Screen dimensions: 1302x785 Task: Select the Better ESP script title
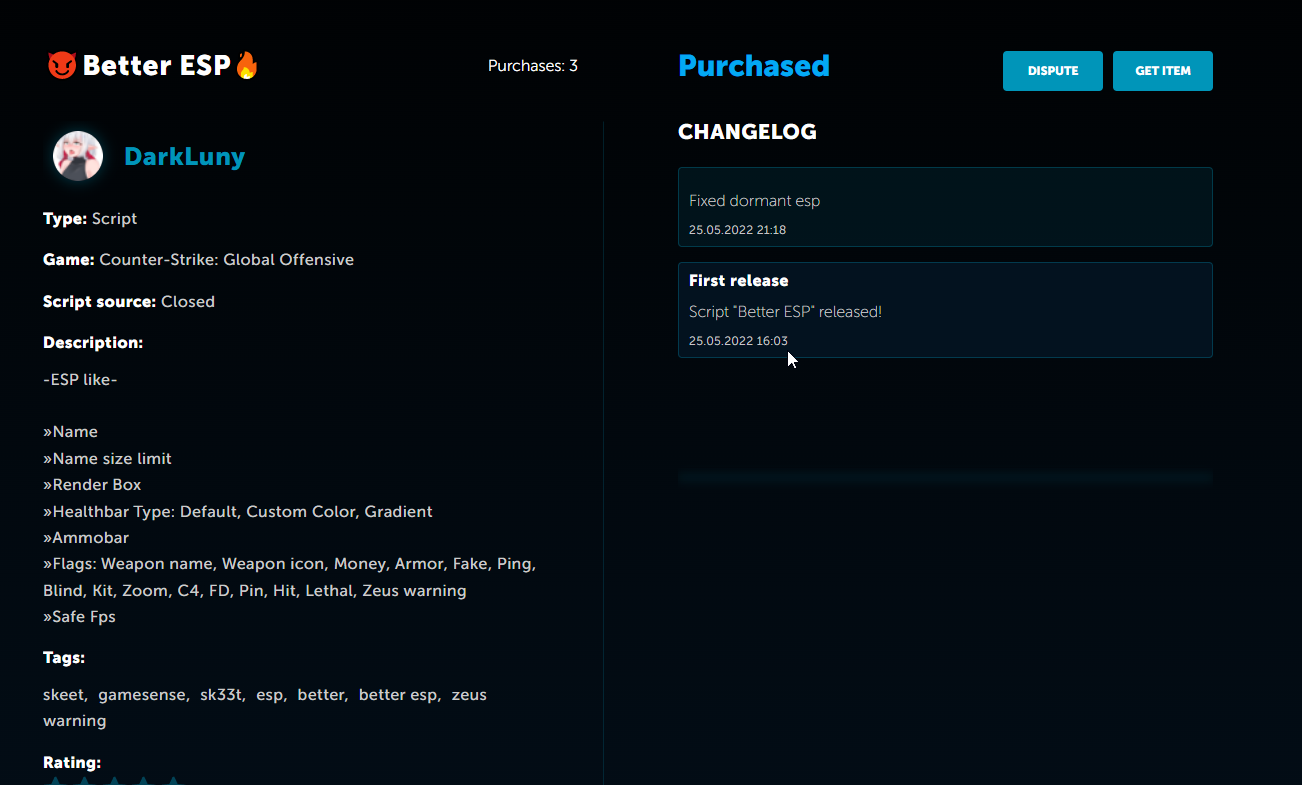(x=156, y=66)
